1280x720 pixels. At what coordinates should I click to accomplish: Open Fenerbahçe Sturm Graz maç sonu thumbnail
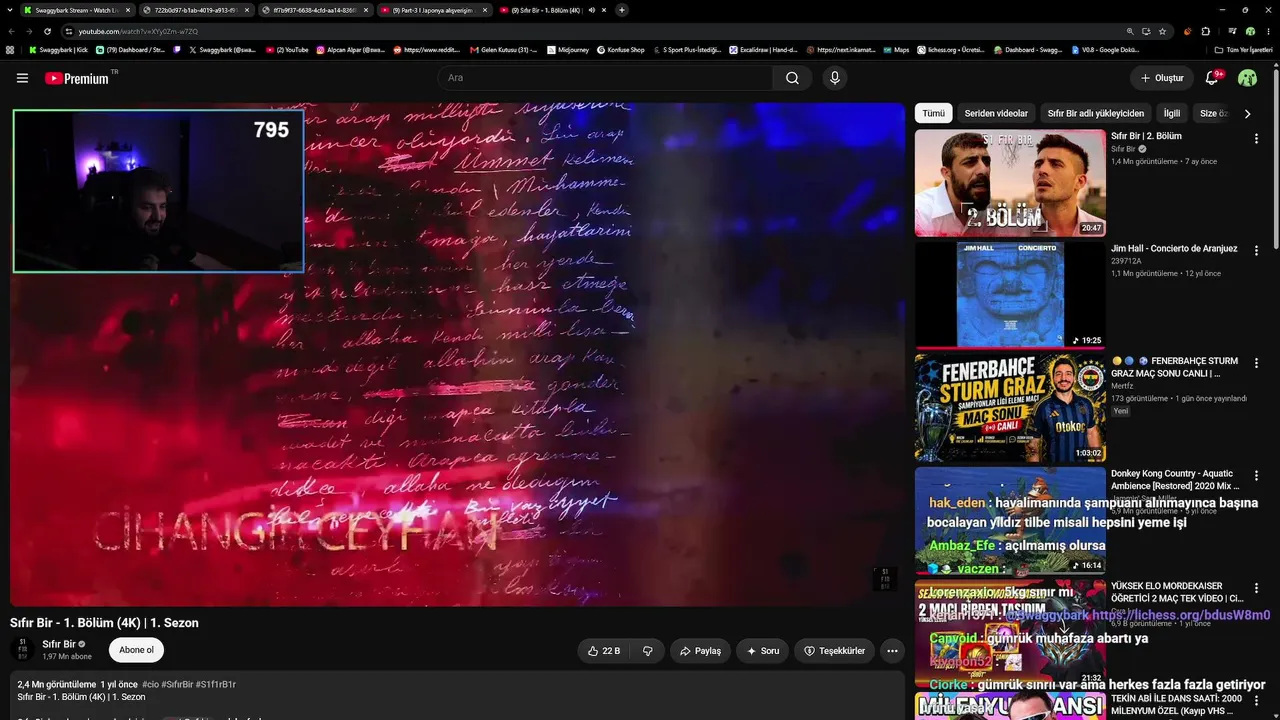1010,408
